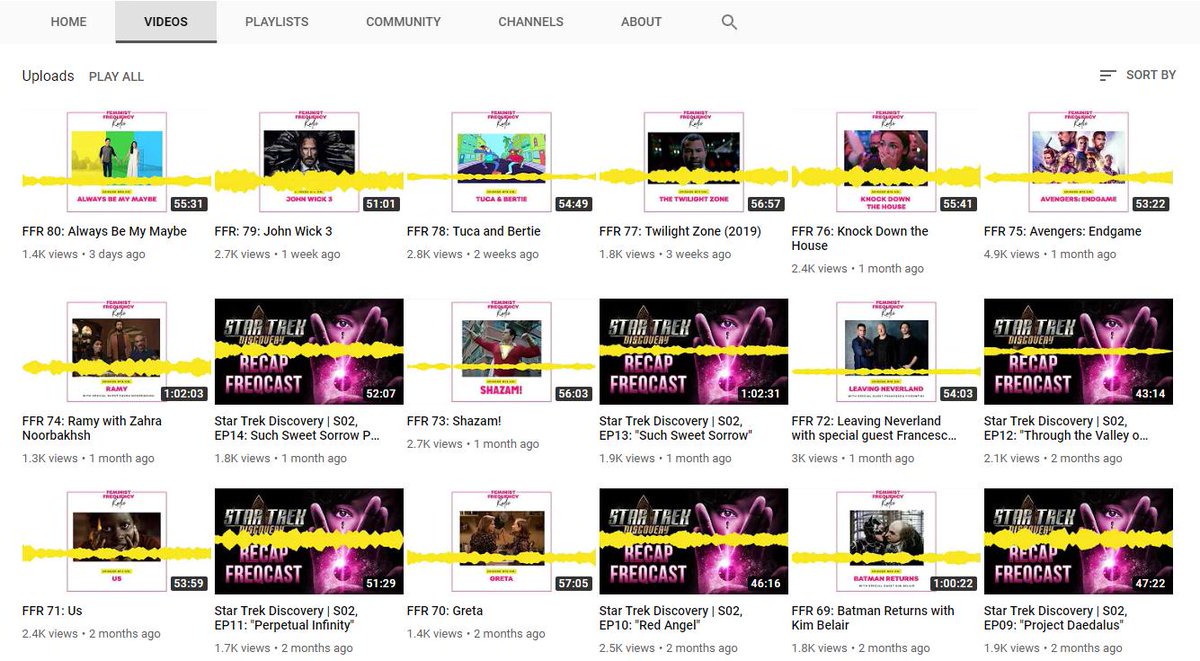Select the Videos tab
This screenshot has width=1200, height=661.
pos(166,21)
